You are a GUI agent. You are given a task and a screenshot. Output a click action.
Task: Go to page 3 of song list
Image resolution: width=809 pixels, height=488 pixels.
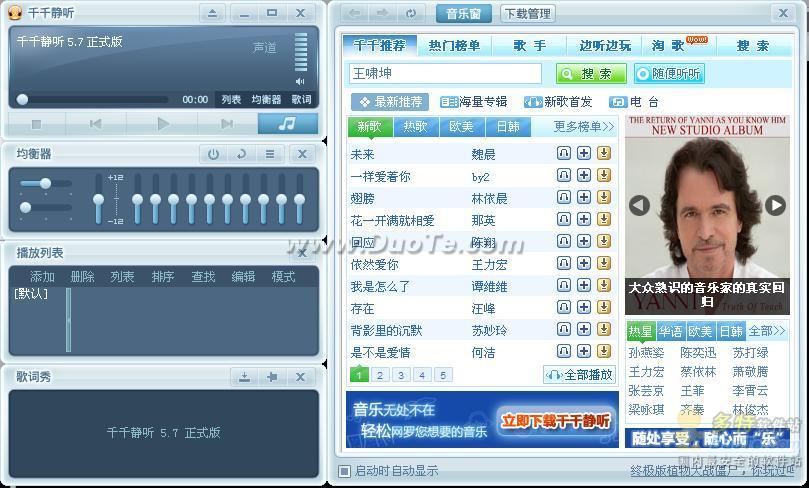pyautogui.click(x=401, y=375)
